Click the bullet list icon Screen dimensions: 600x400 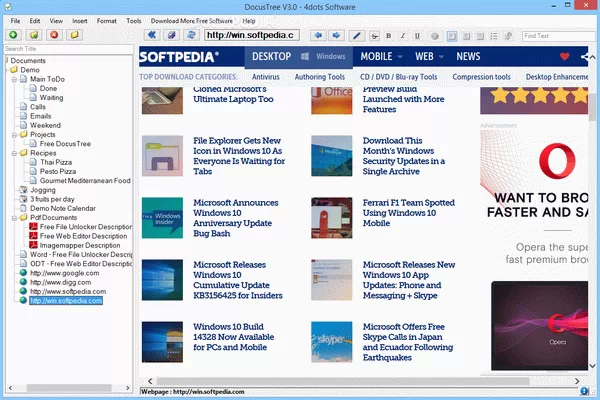pyautogui.click(x=494, y=35)
